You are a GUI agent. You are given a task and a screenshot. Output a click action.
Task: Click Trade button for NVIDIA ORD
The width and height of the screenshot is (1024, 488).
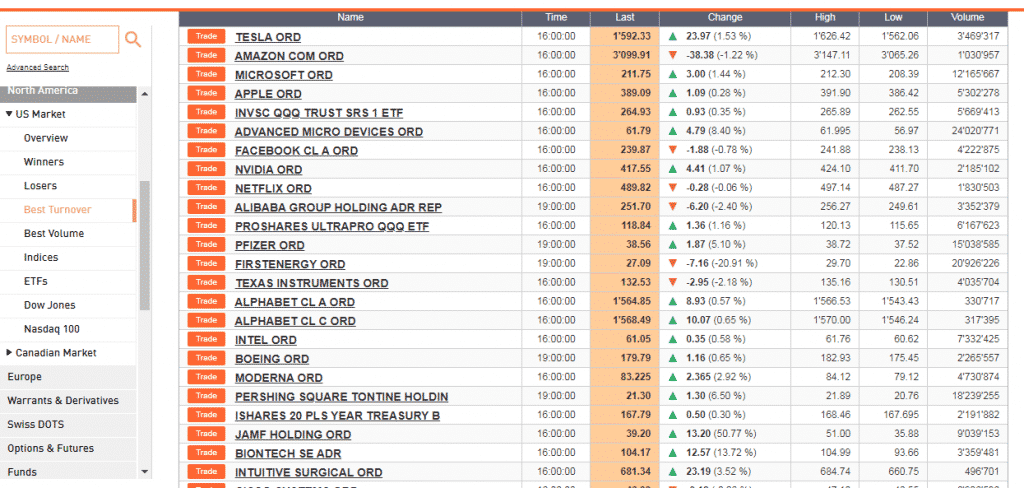click(x=206, y=169)
